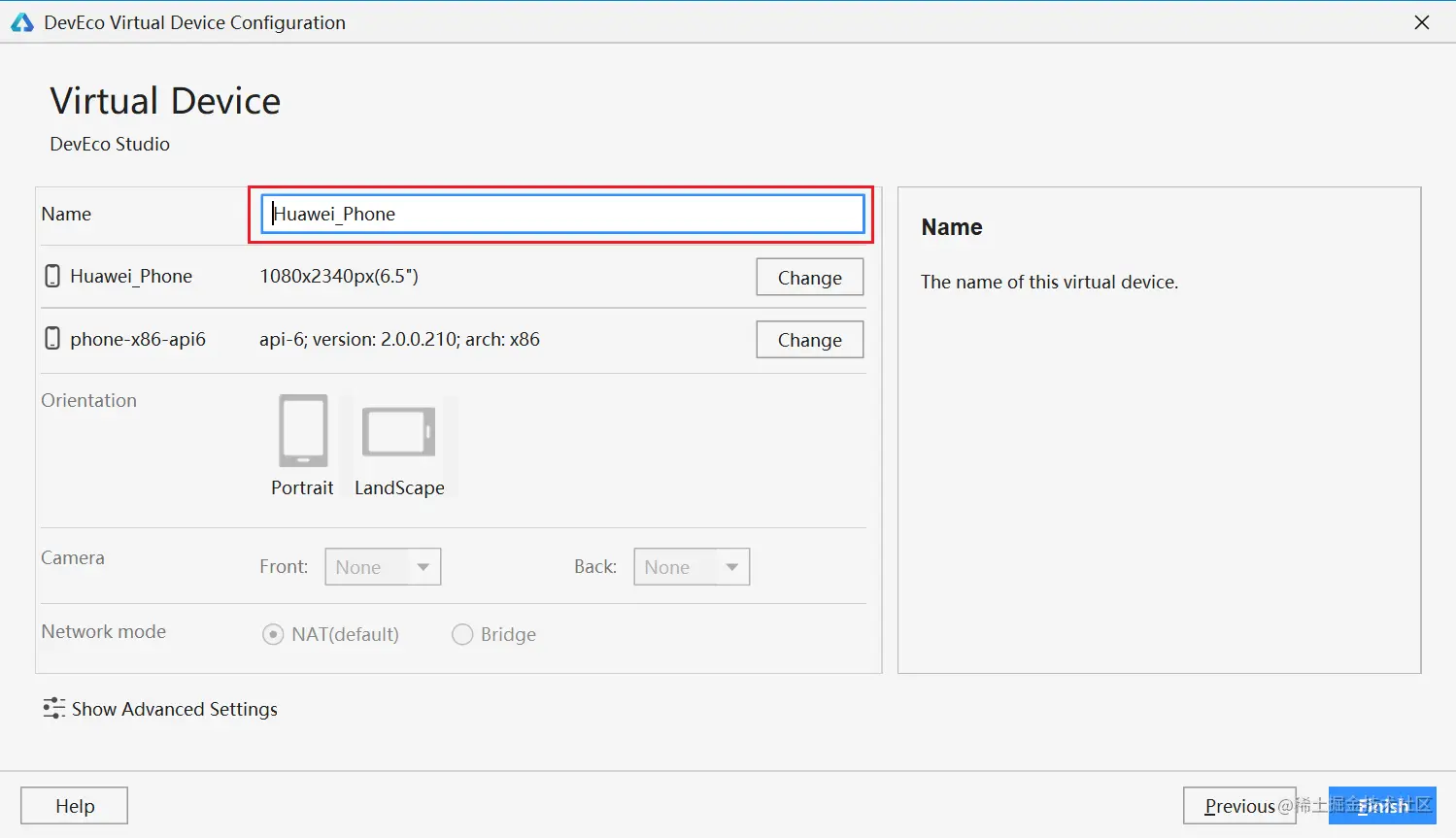The width and height of the screenshot is (1456, 838).
Task: Go back with the Previous button
Action: coord(1239,806)
